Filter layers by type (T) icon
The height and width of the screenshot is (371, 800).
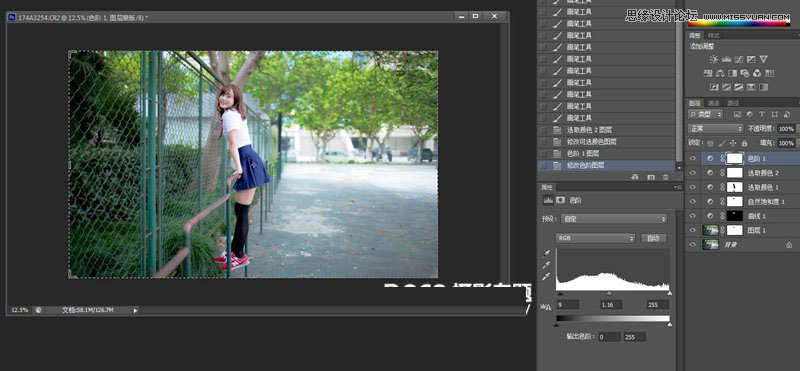coord(762,114)
